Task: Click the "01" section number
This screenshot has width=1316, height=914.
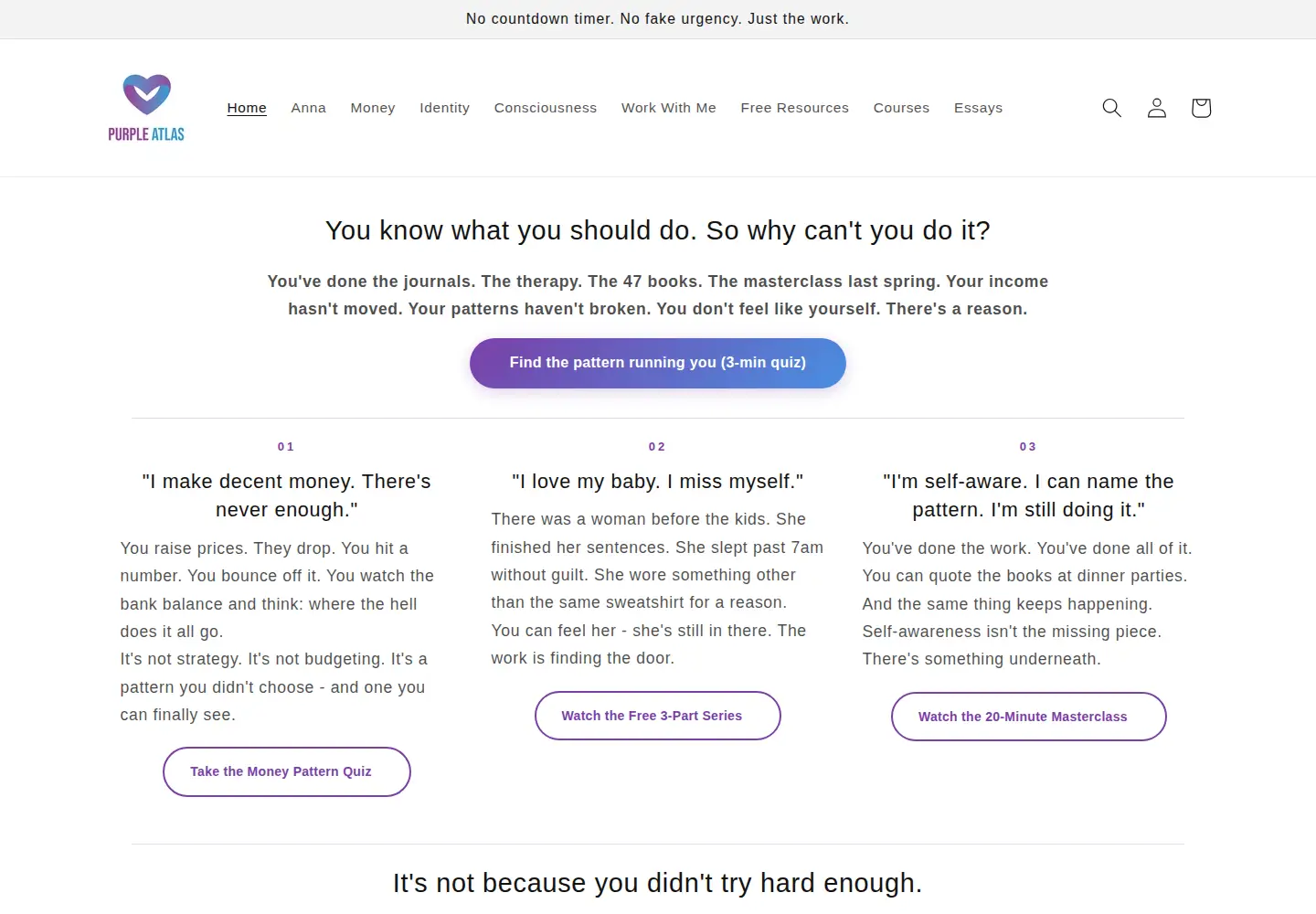Action: point(287,447)
